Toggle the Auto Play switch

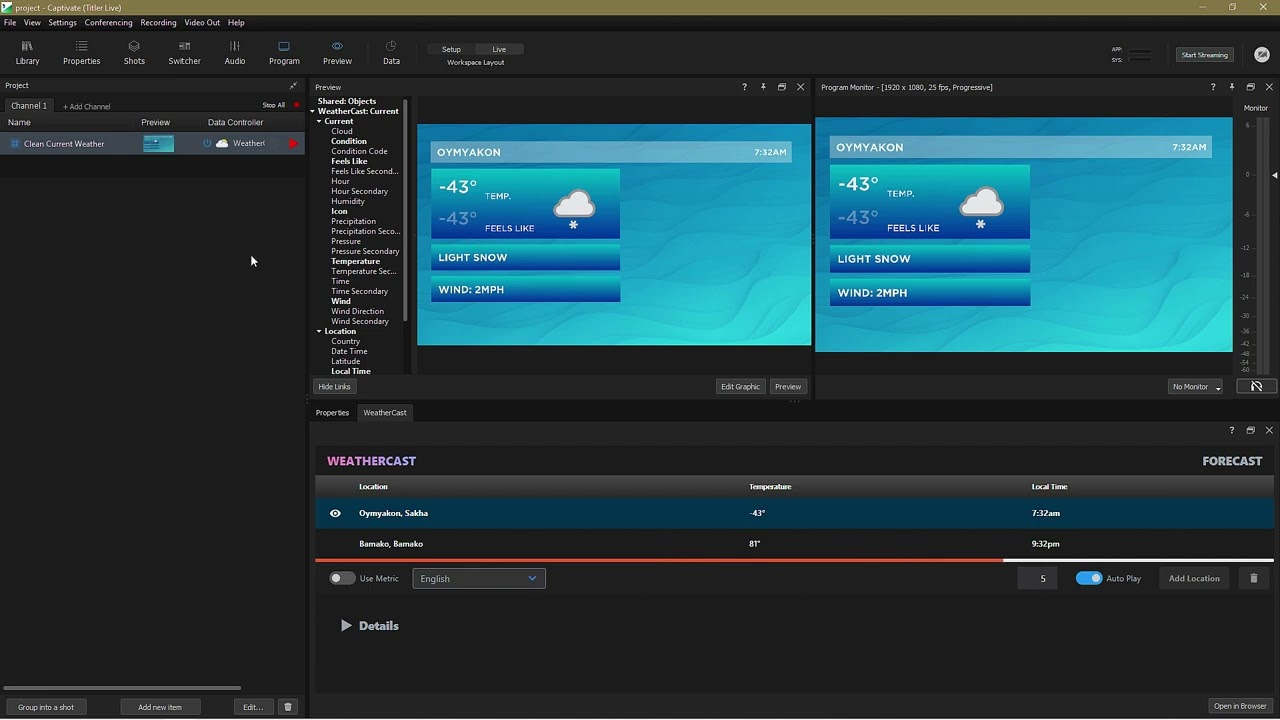click(1088, 578)
